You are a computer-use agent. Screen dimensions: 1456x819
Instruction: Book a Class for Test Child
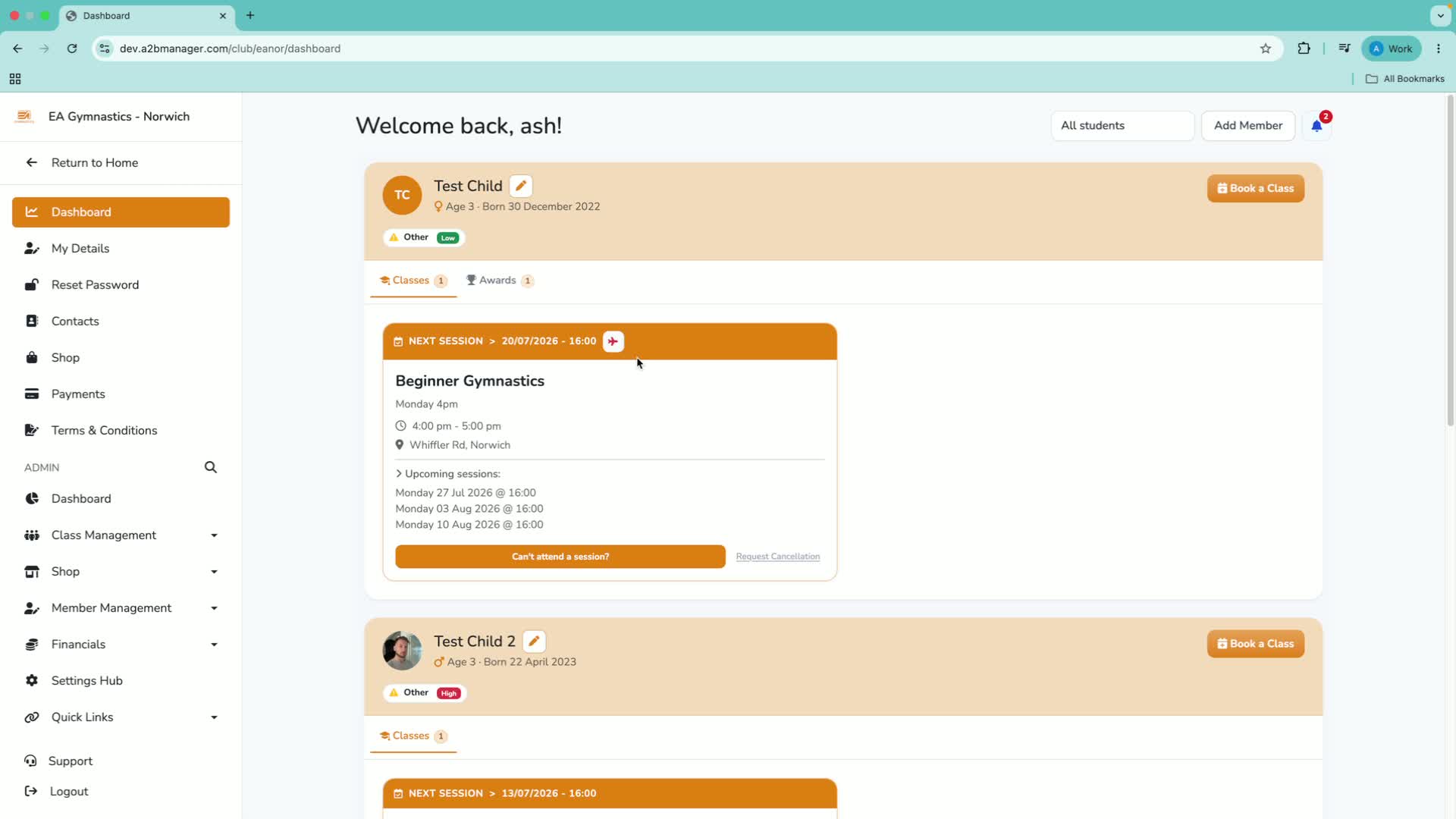click(1256, 189)
